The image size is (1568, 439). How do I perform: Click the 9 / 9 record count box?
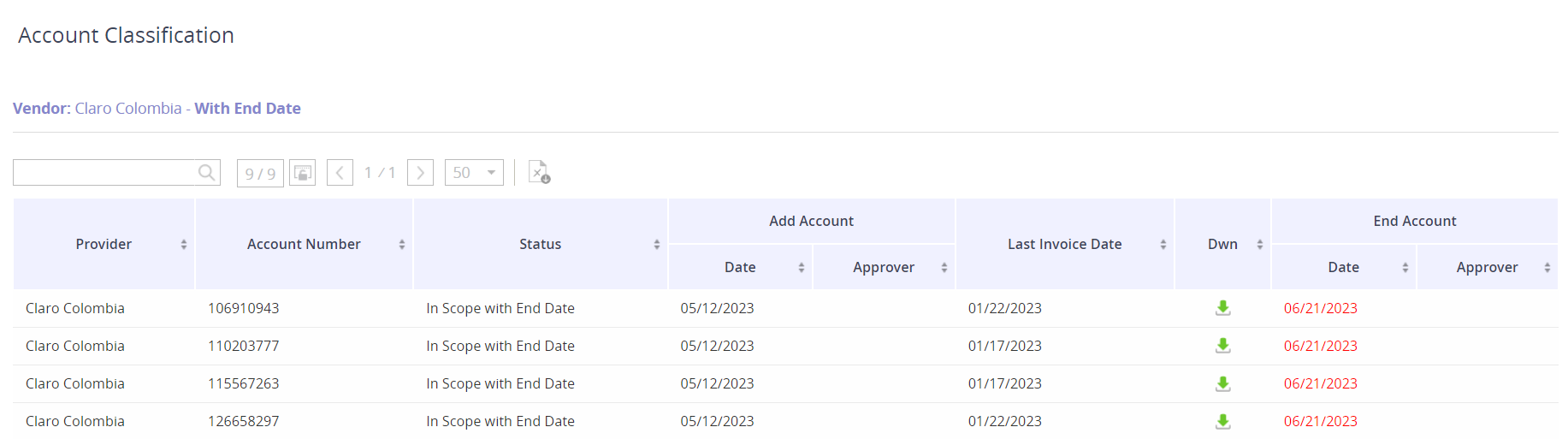260,173
